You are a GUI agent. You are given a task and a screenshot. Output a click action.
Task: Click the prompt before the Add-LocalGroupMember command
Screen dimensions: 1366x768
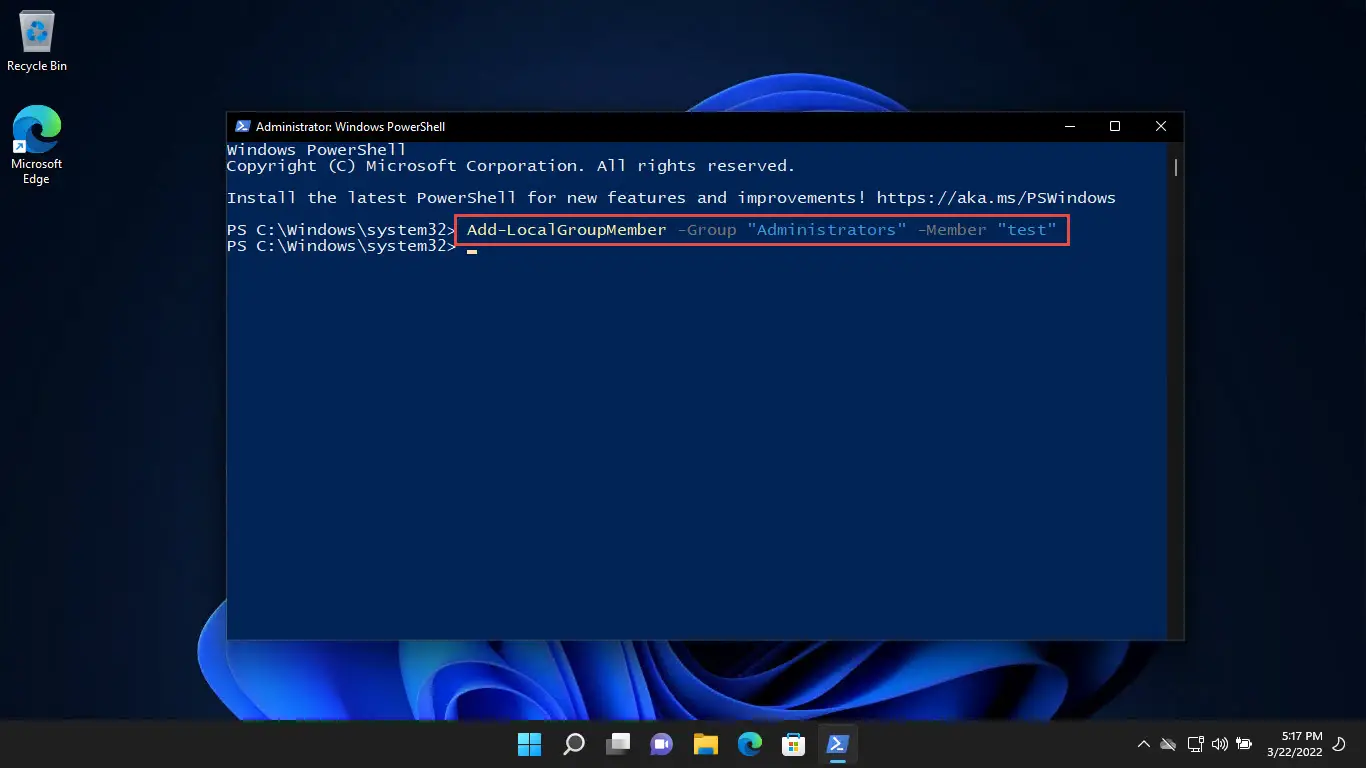tap(341, 230)
